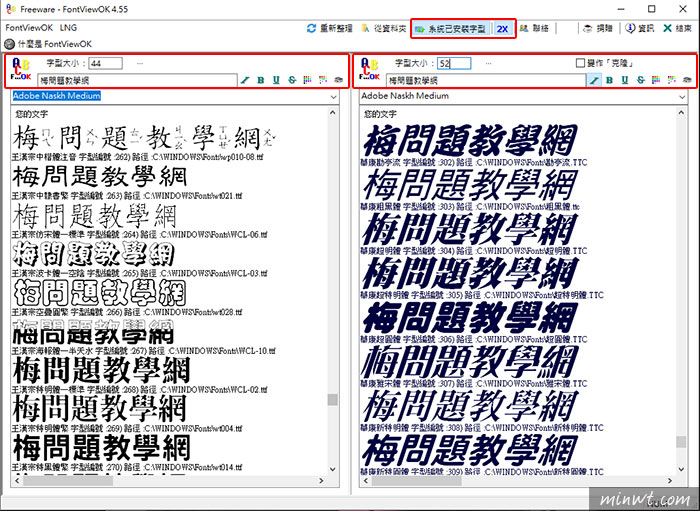The height and width of the screenshot is (511, 700).
Task: Click the right sample text field
Action: pos(486,81)
